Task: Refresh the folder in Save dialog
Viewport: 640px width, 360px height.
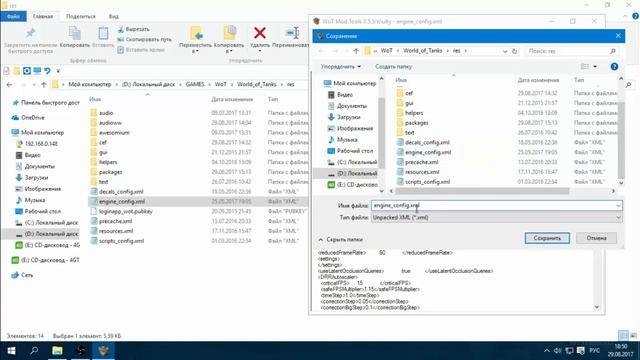Action: (x=514, y=51)
